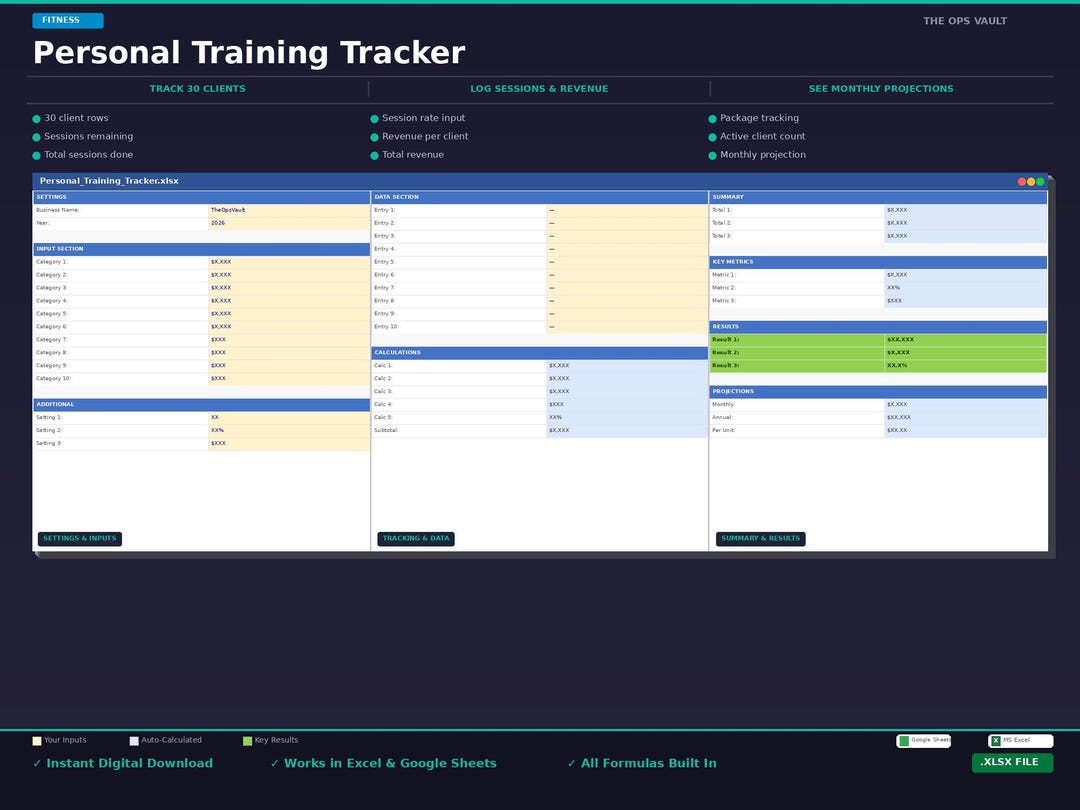
Task: Click the Calc 1 value cell
Action: 627,366
